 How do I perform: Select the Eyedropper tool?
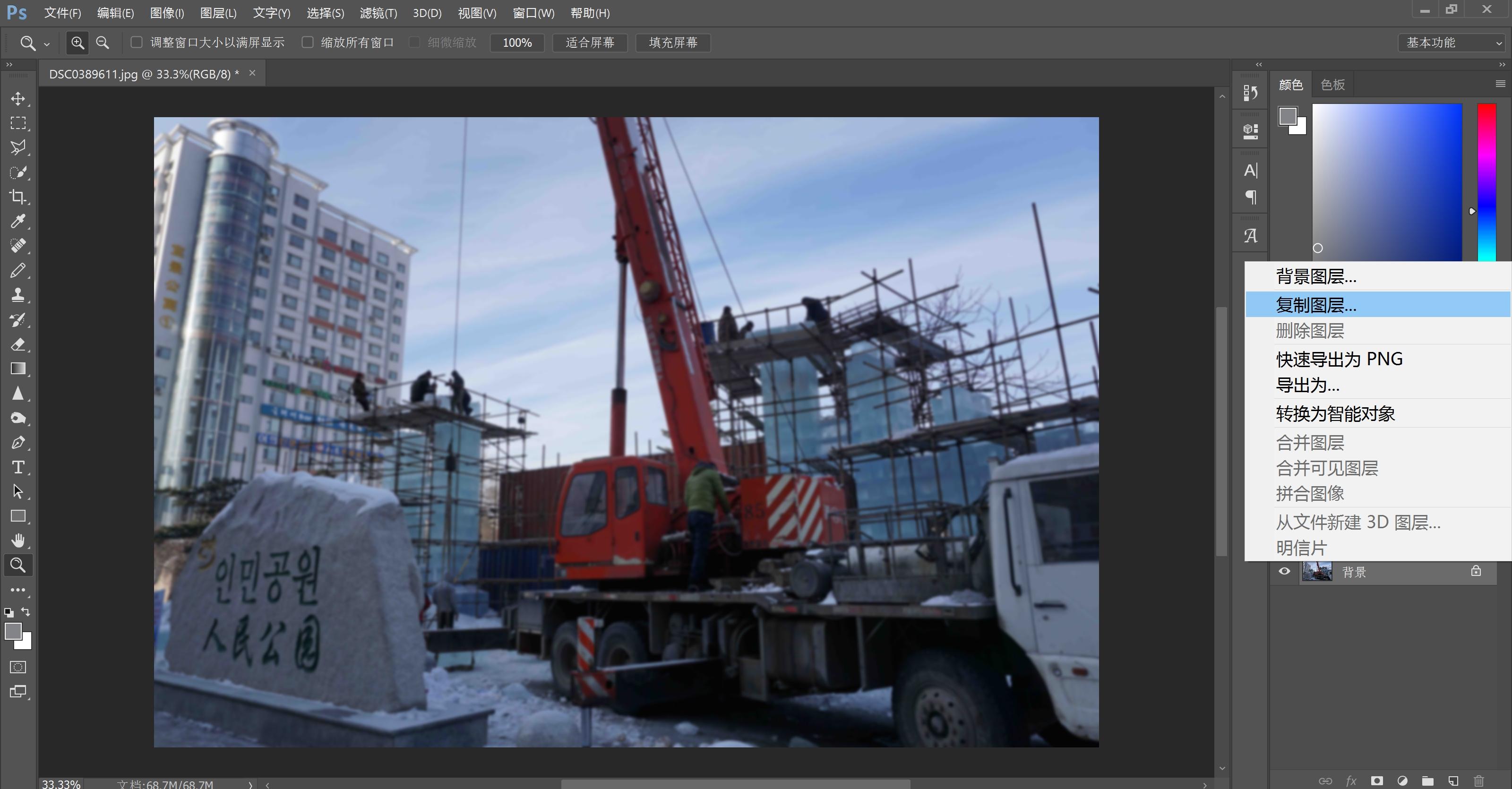point(17,221)
